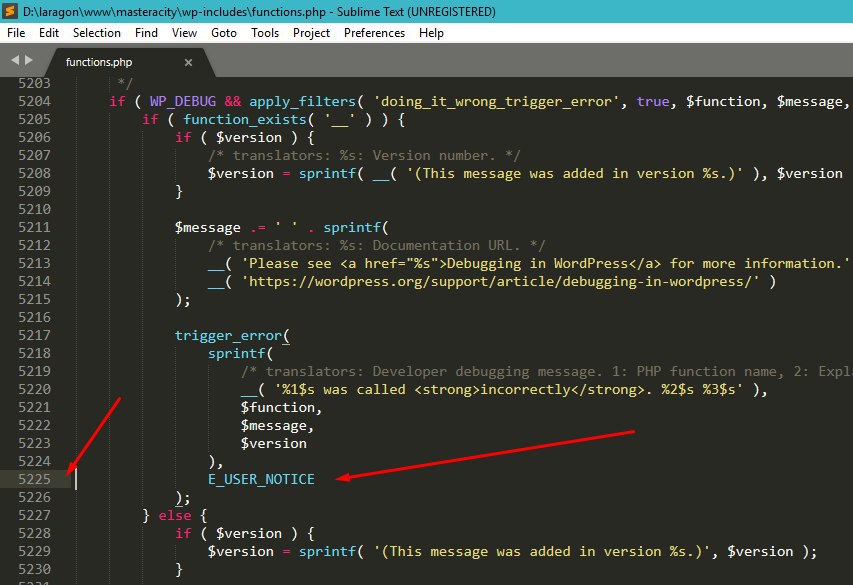Open the Find menu
Image resolution: width=853 pixels, height=585 pixels.
click(146, 33)
